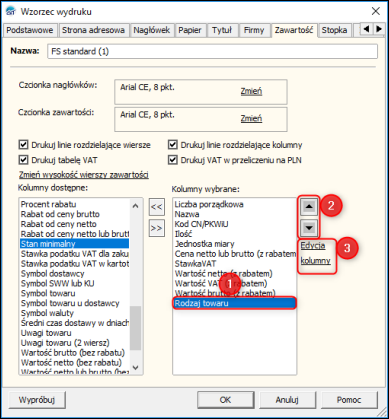Select Uwagi towaru entry
389x419 pixels.
pyautogui.click(x=74, y=333)
